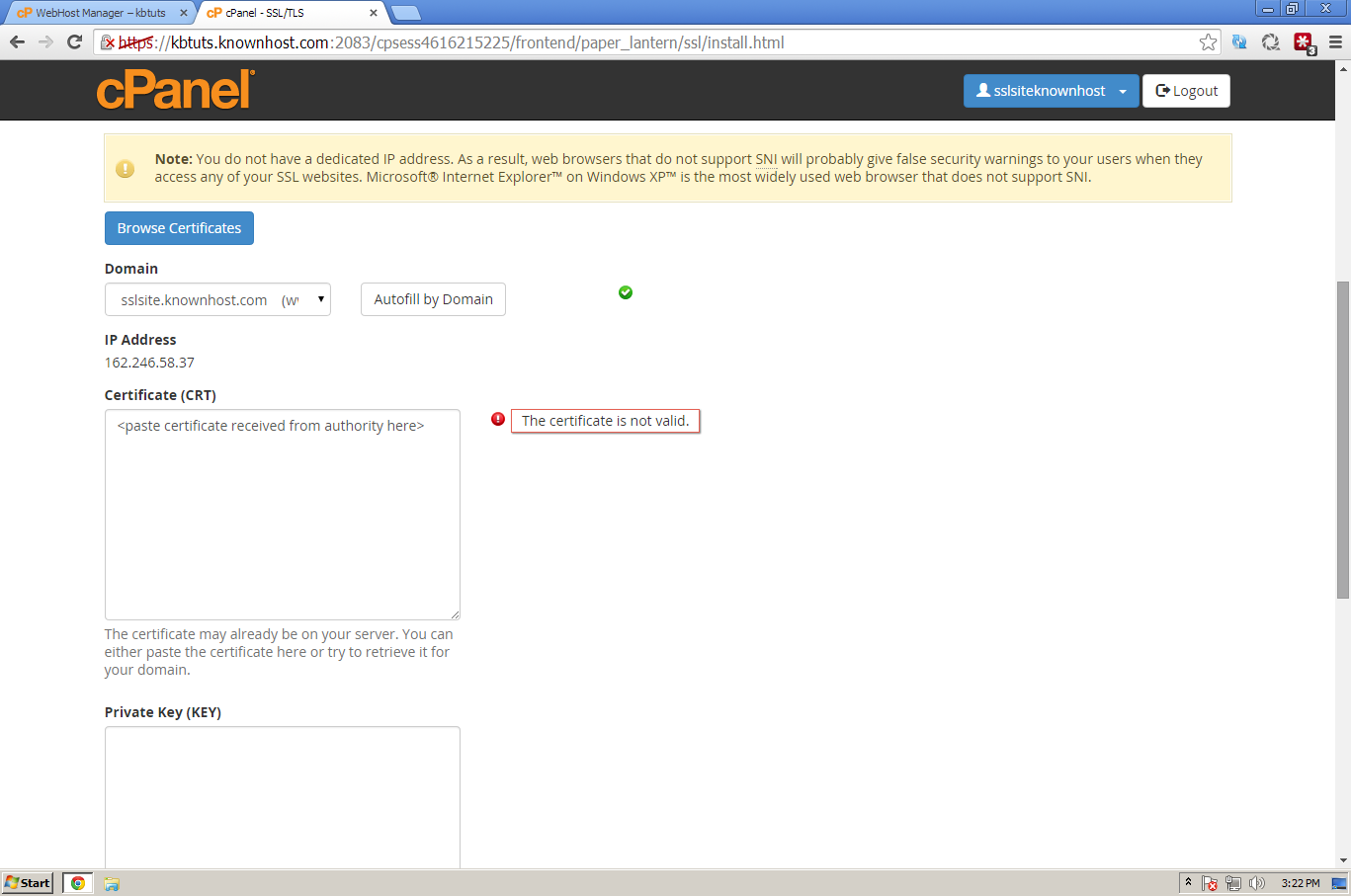1351x896 pixels.
Task: Click the grey sync extension icon
Action: 1271,41
